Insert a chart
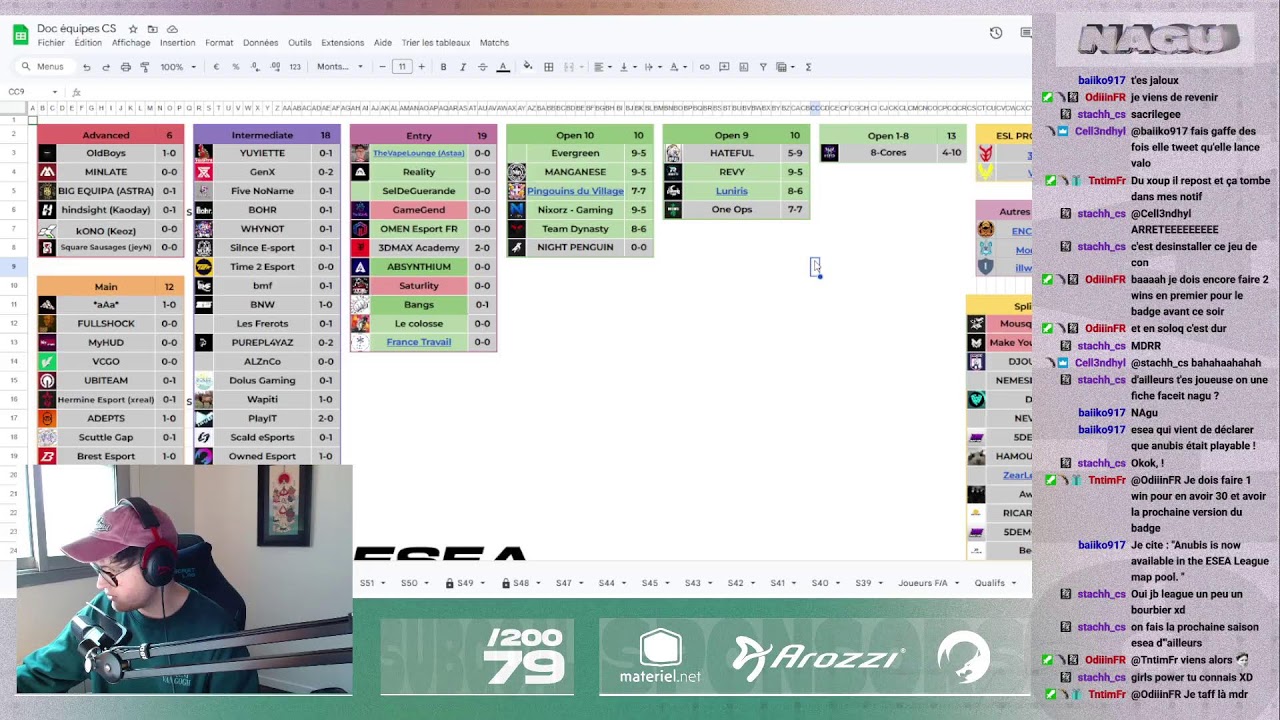The image size is (1280, 720). pyautogui.click(x=743, y=67)
